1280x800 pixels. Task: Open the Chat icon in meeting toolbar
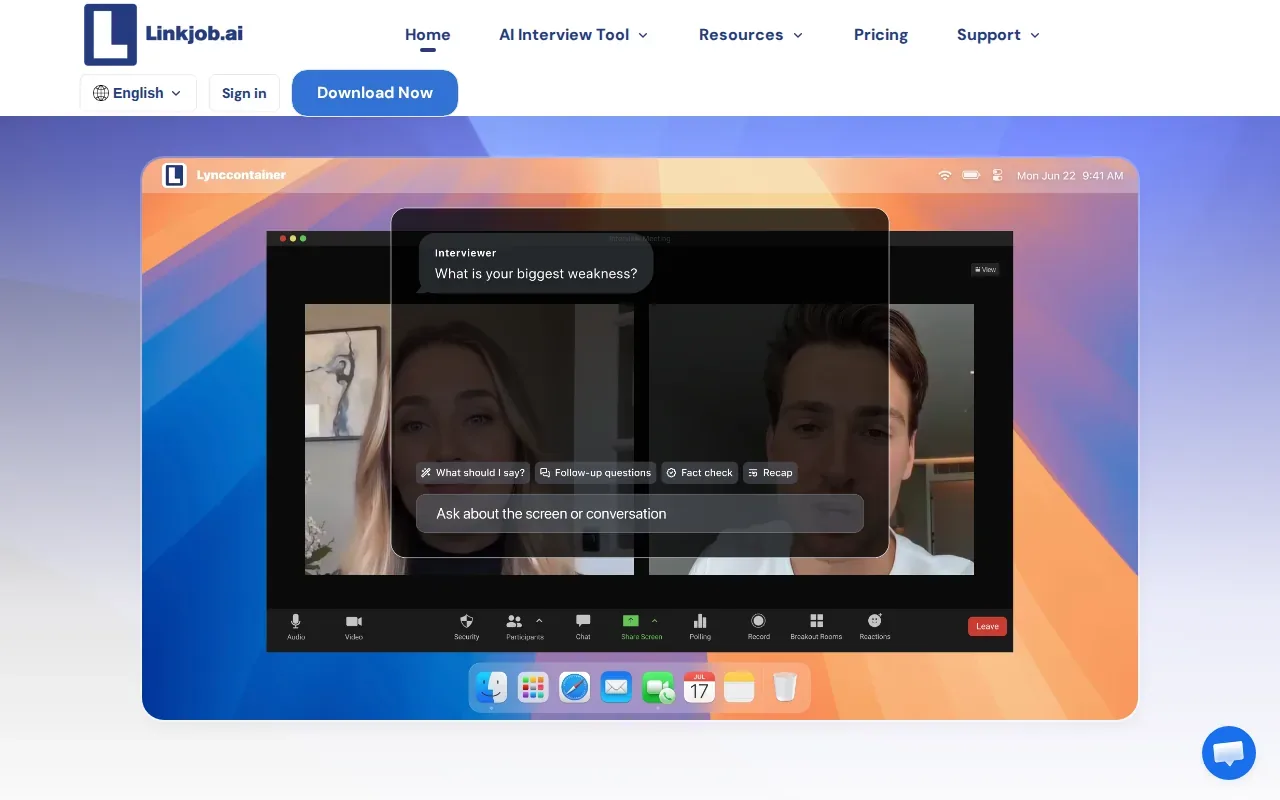583,621
